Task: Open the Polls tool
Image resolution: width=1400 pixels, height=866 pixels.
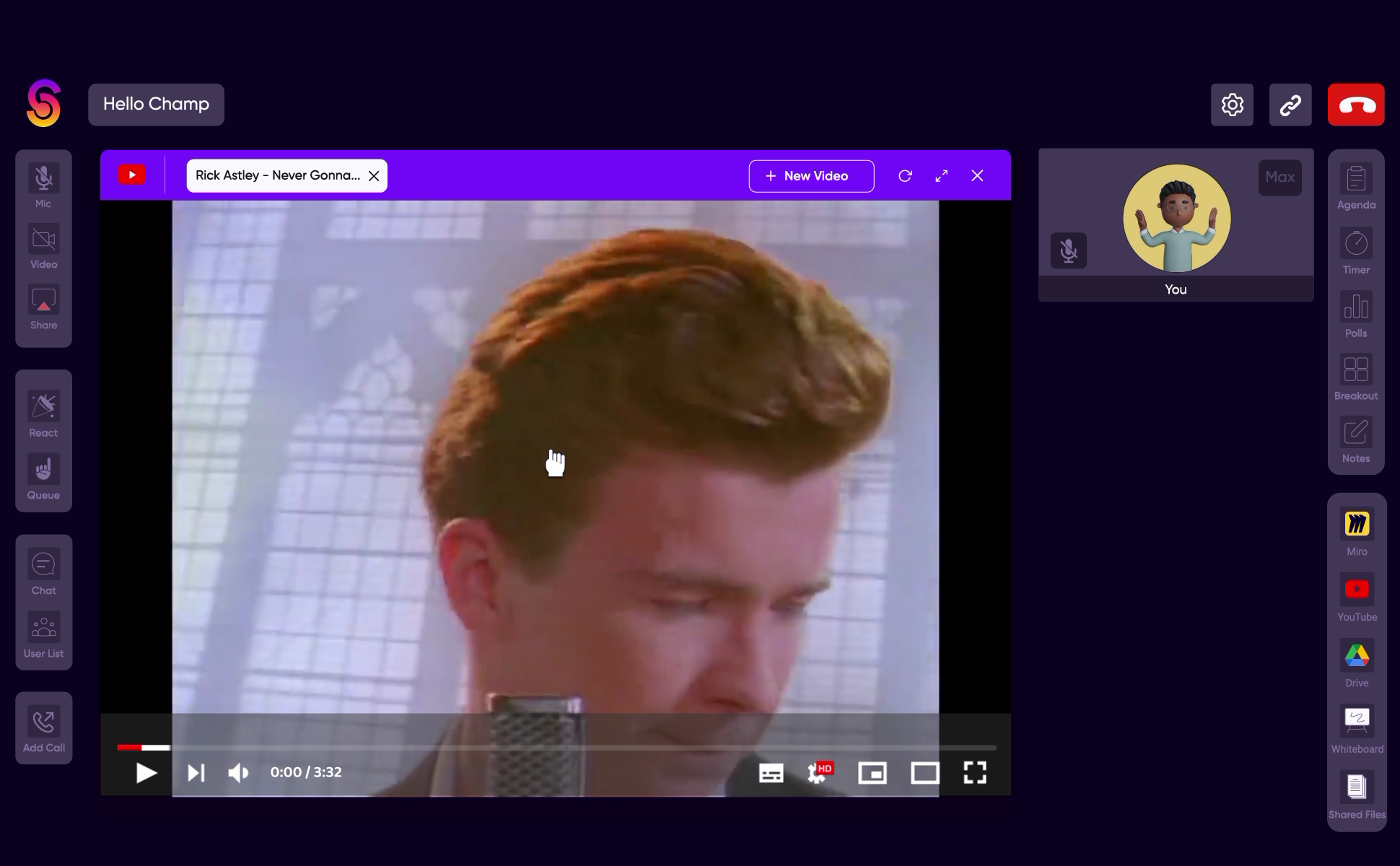Action: (1356, 315)
